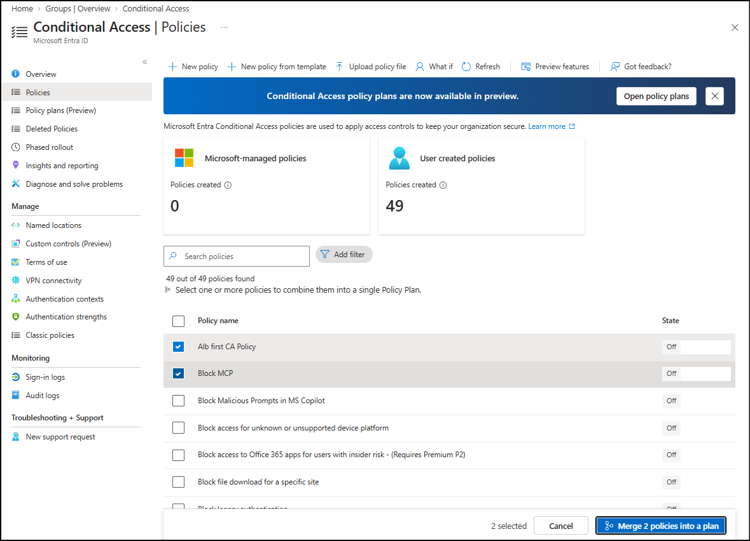Click the Named locations icon
The height and width of the screenshot is (541, 750).
(x=15, y=225)
